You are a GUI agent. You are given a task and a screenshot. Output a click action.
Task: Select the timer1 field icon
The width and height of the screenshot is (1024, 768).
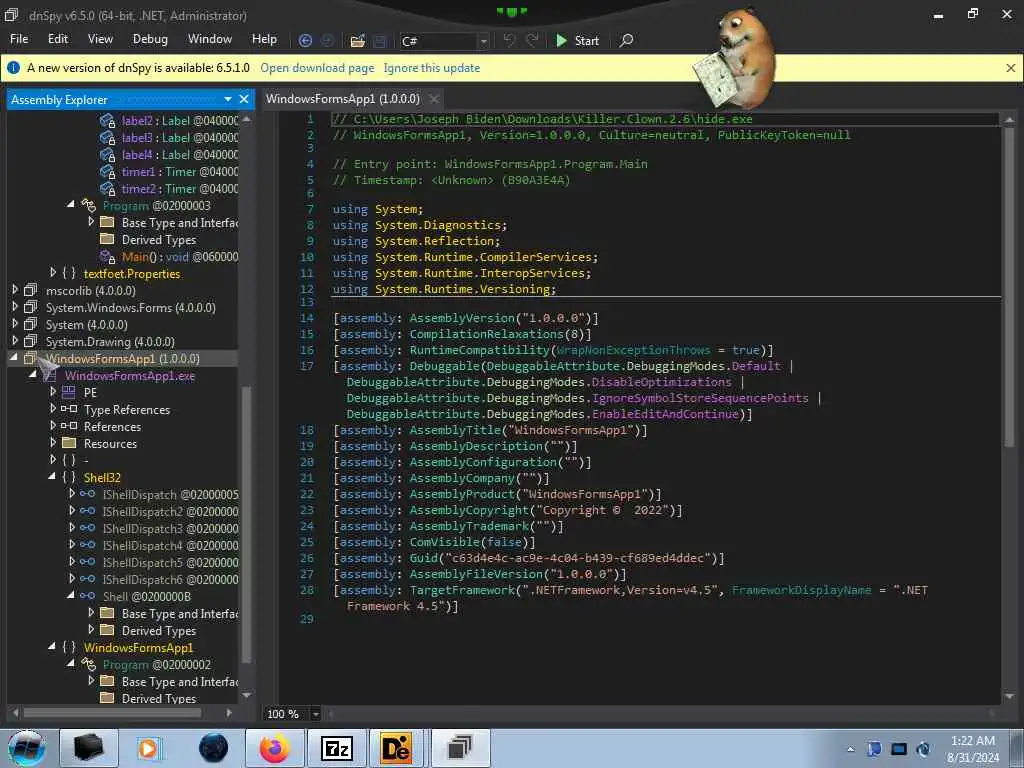tap(107, 172)
